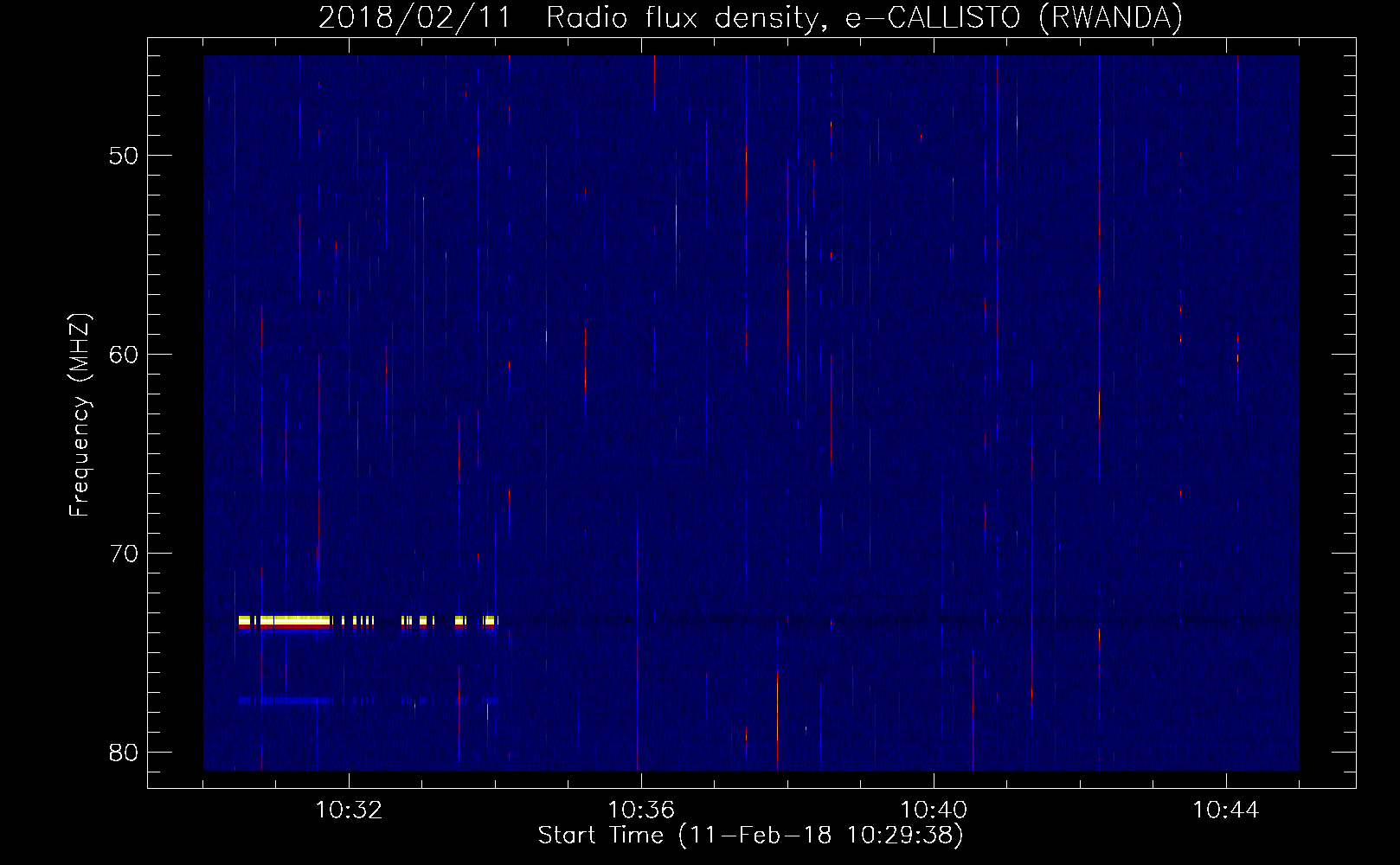Select the 10:32 time tick label
This screenshot has height=865, width=1400.
(349, 811)
